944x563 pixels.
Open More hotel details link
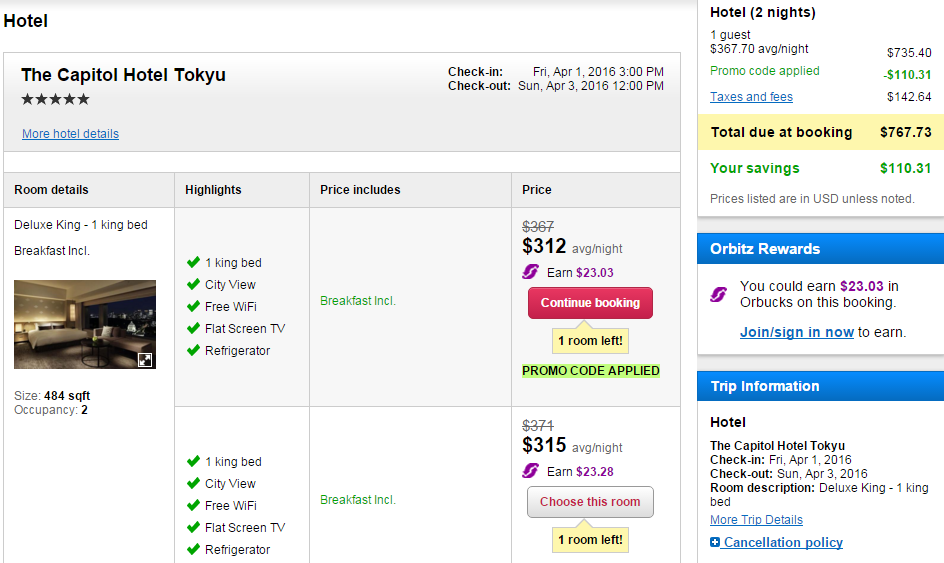pyautogui.click(x=70, y=134)
